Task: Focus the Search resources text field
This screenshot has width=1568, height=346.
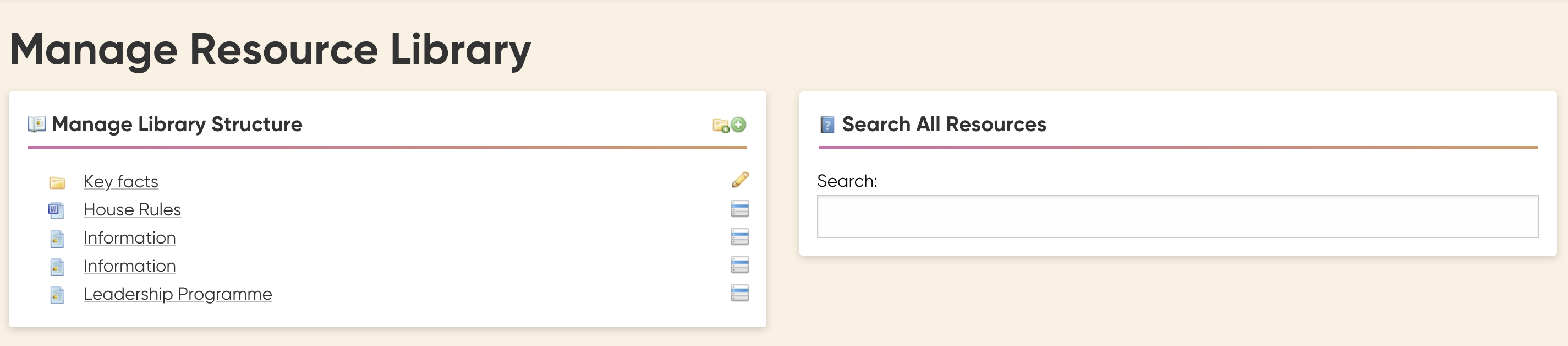Action: (x=1177, y=216)
